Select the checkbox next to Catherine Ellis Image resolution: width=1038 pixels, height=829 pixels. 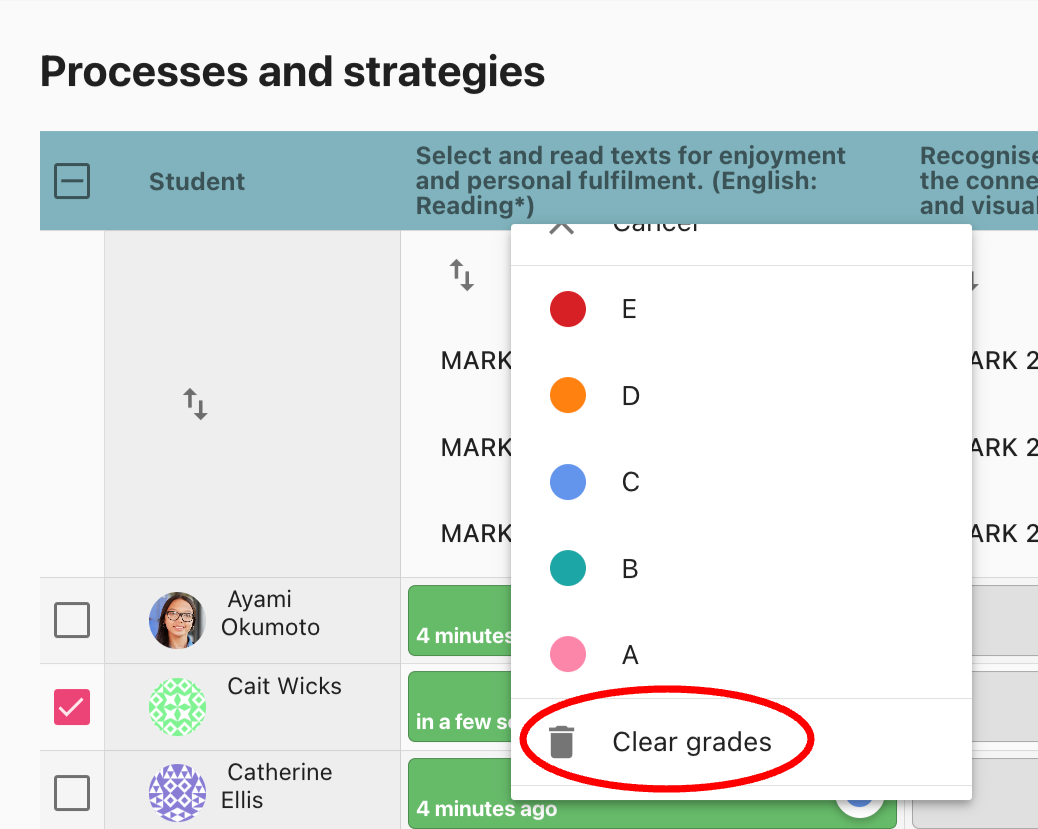72,793
